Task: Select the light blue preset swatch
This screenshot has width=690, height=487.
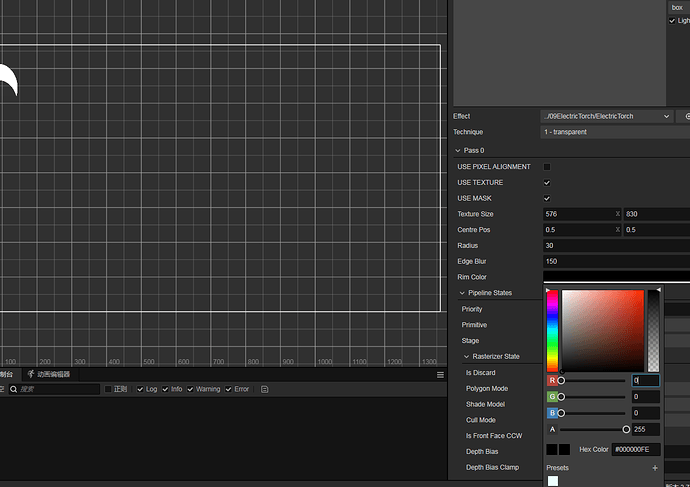Action: coord(553,481)
